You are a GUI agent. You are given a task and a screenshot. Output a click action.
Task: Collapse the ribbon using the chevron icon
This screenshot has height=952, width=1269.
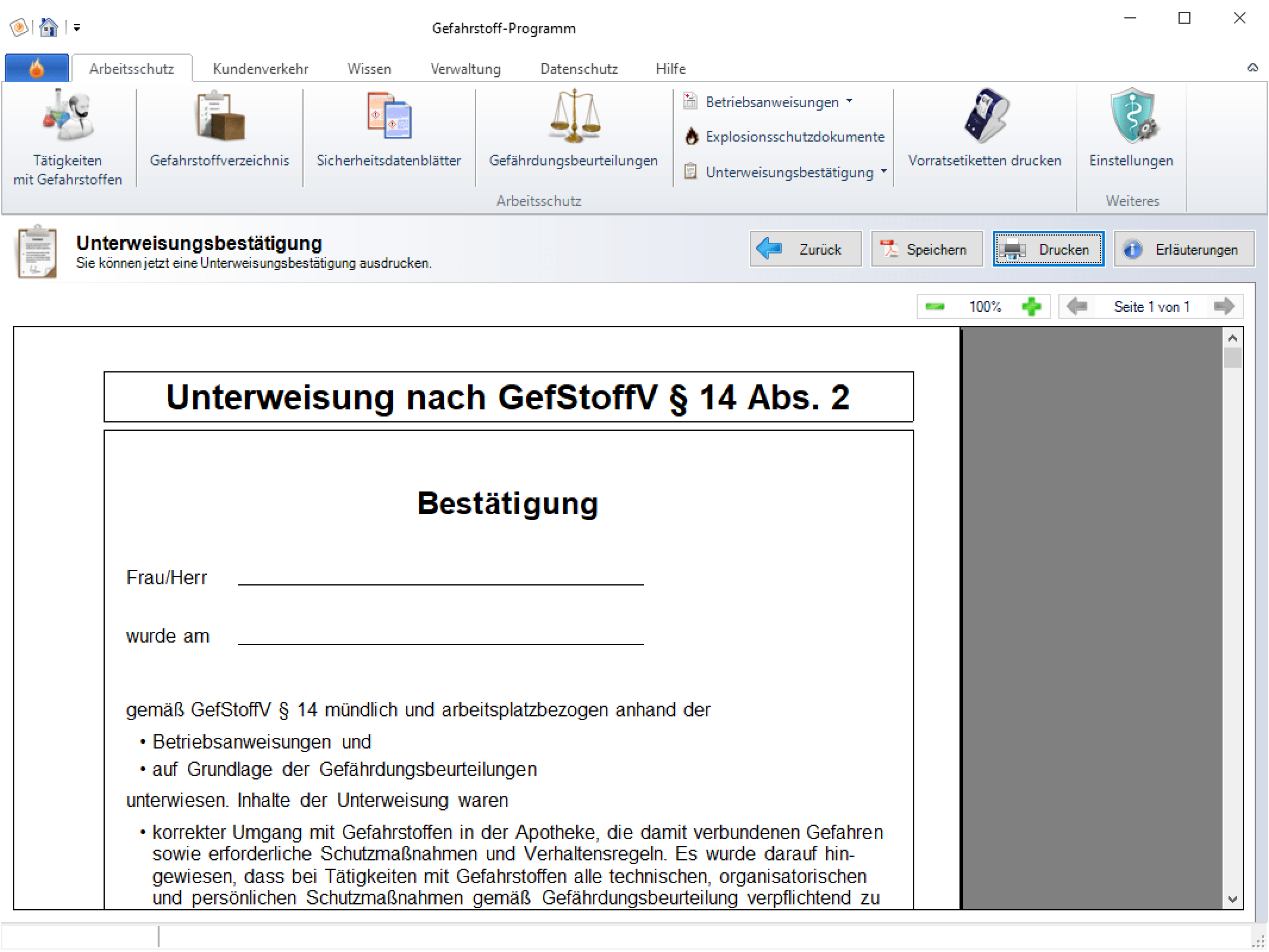1253,68
